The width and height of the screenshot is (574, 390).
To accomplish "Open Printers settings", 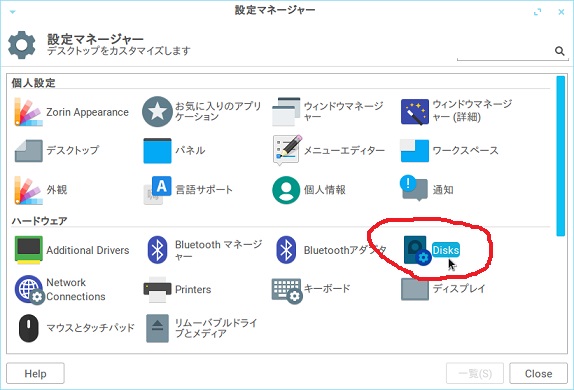I will click(x=177, y=289).
